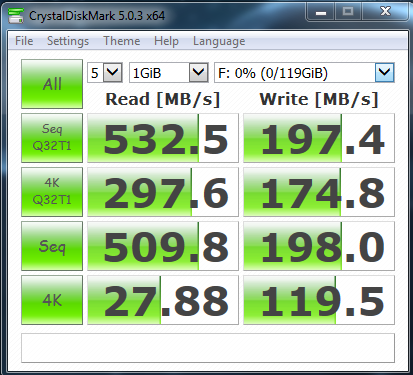Select the 532.5 sequential read result
The height and width of the screenshot is (375, 413).
pyautogui.click(x=163, y=138)
